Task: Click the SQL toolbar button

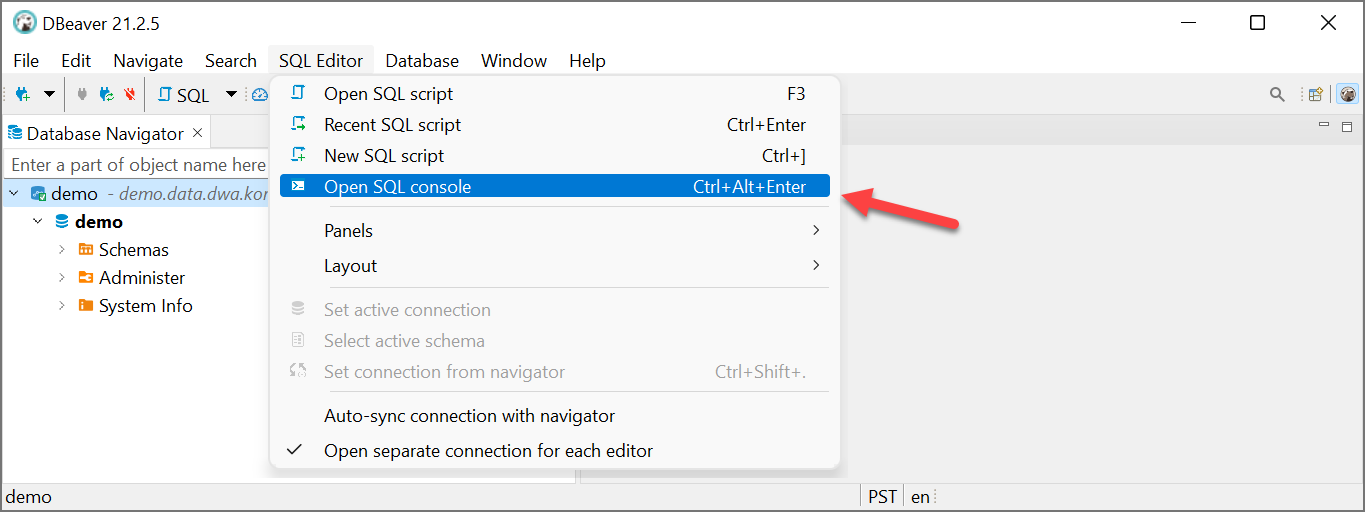Action: (184, 95)
